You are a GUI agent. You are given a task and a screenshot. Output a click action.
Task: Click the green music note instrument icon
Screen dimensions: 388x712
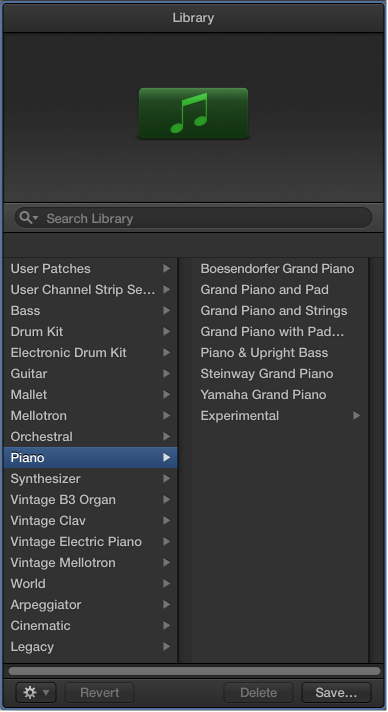point(193,113)
